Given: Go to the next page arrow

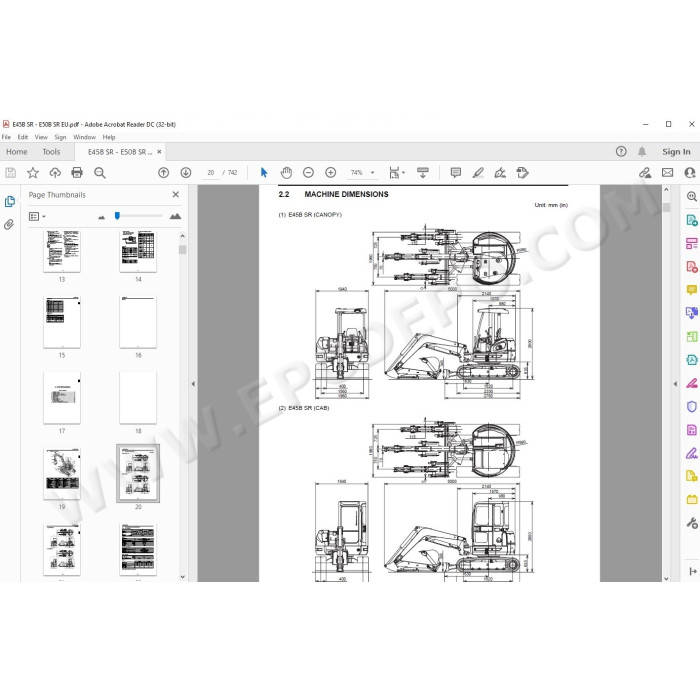Looking at the screenshot, I should pyautogui.click(x=186, y=172).
